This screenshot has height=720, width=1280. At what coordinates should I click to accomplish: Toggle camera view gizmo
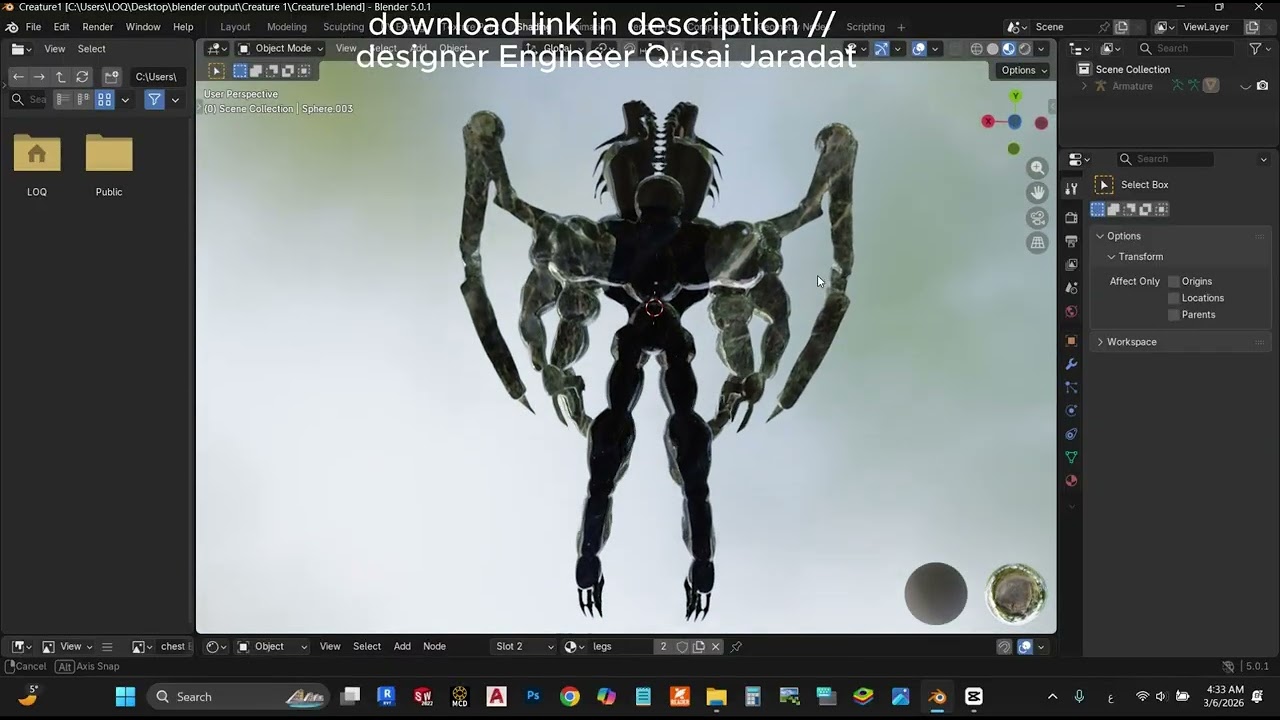[x=1038, y=217]
